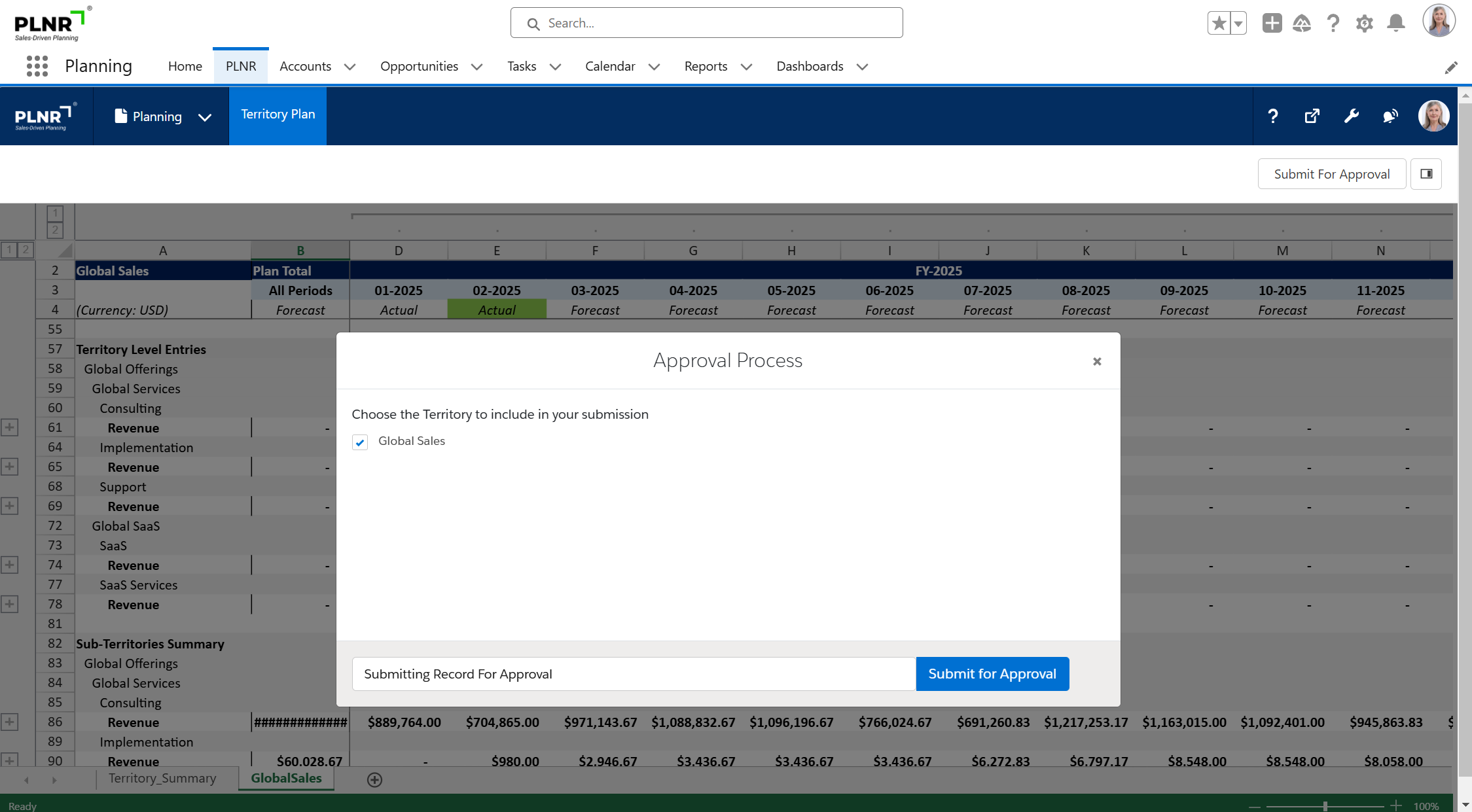Click the wrench settings icon in PLNR bar

[x=1351, y=116]
